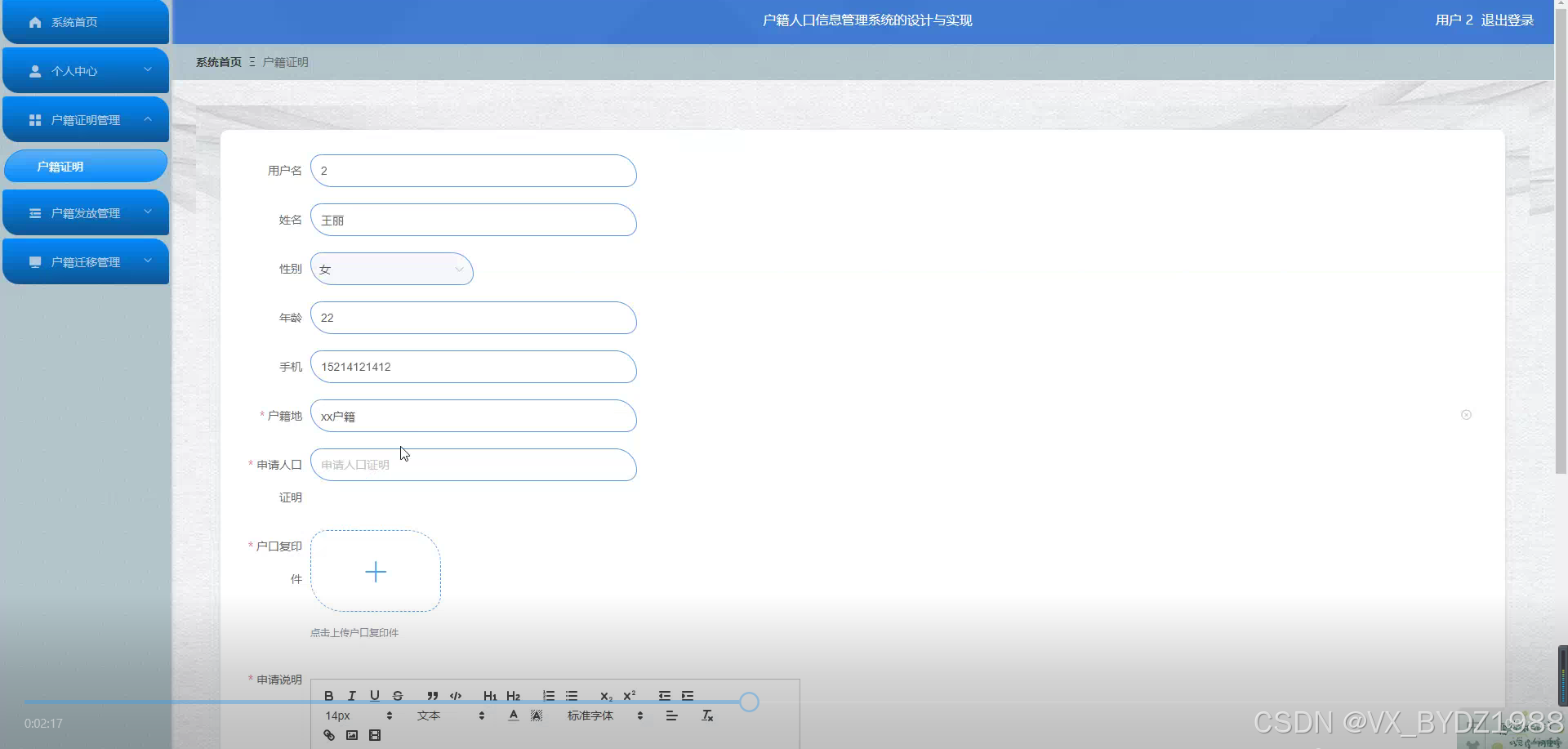This screenshot has height=749, width=1568.
Task: Click the small circular icon at right edge
Action: [x=1466, y=415]
